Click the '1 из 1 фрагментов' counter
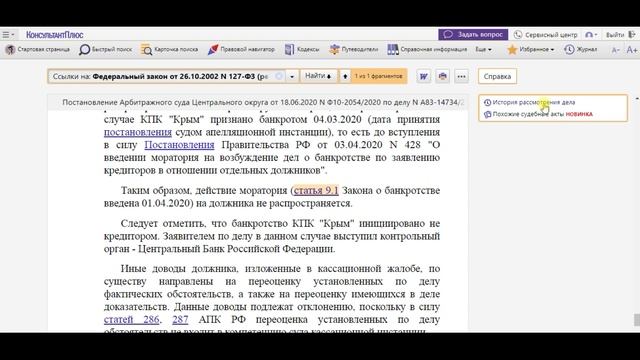640x360 pixels. [x=378, y=76]
